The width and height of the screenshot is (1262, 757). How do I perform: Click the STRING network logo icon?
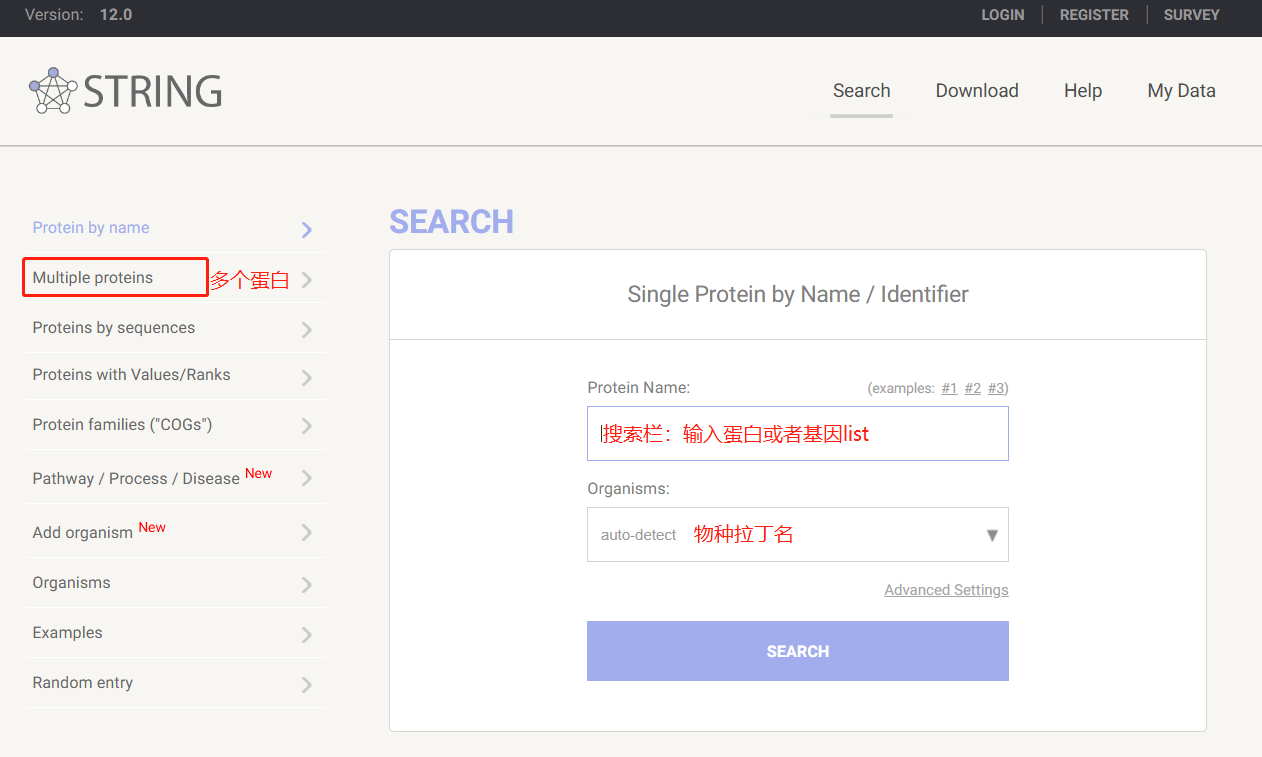point(53,91)
